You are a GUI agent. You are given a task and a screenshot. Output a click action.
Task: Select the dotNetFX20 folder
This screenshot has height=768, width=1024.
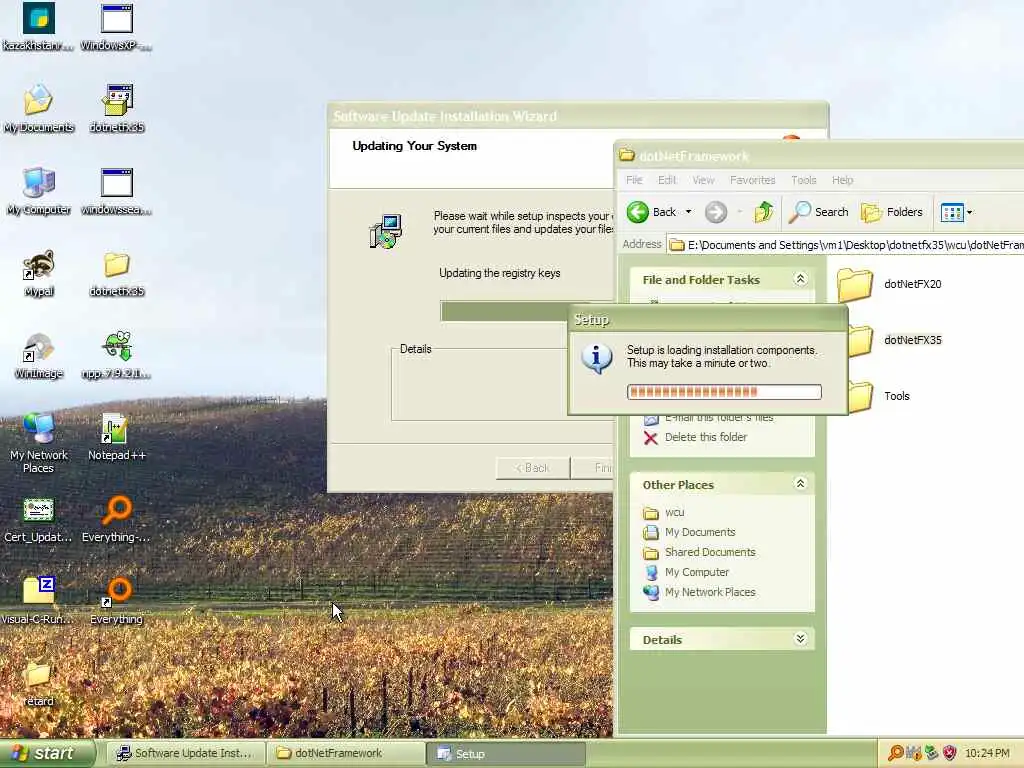point(889,284)
